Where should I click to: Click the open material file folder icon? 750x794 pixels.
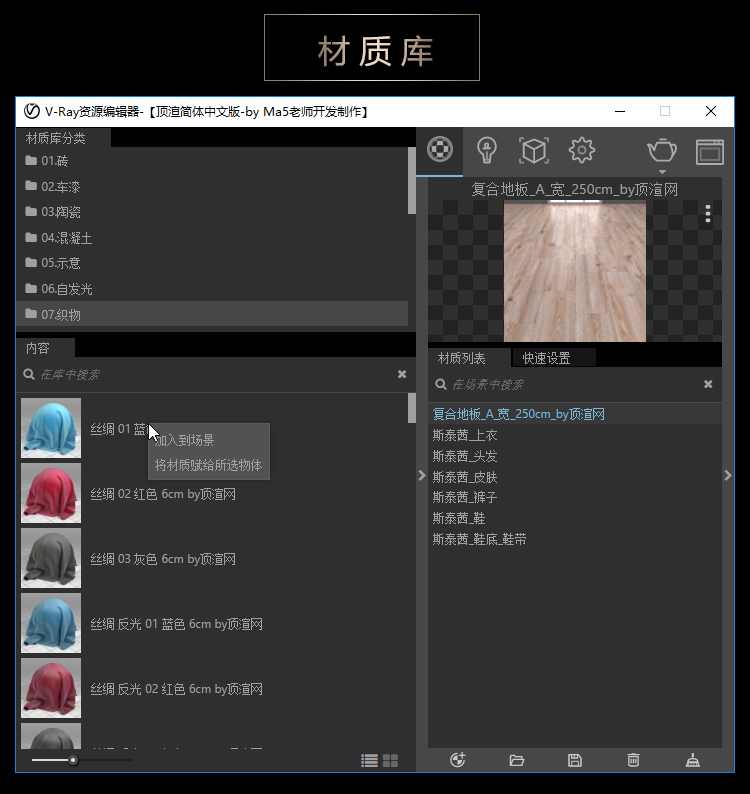tap(517, 760)
